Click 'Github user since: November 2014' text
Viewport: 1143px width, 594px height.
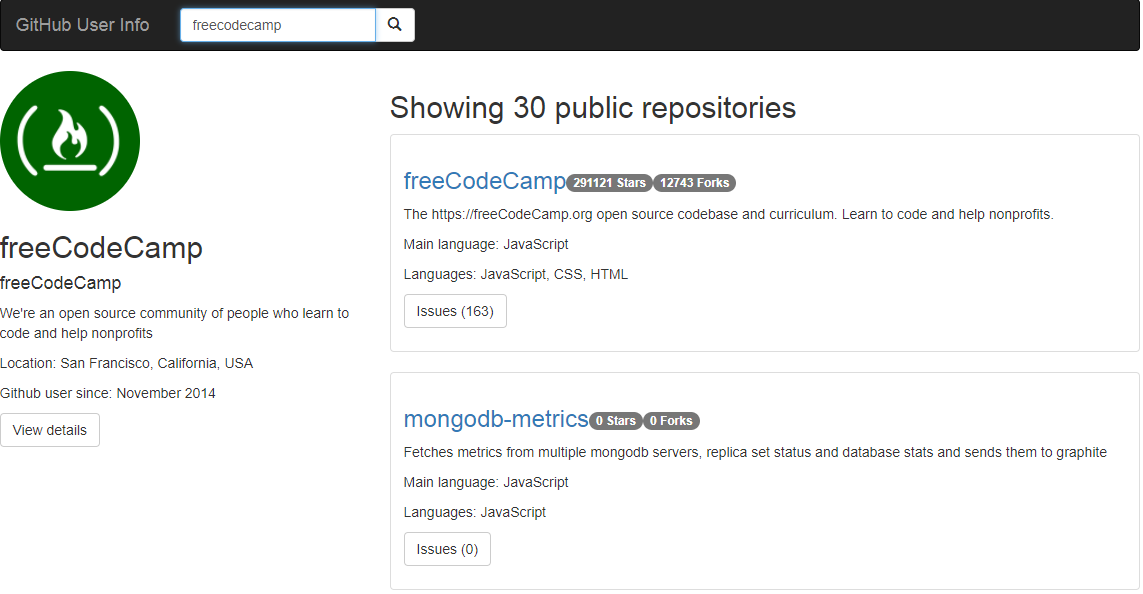click(108, 393)
